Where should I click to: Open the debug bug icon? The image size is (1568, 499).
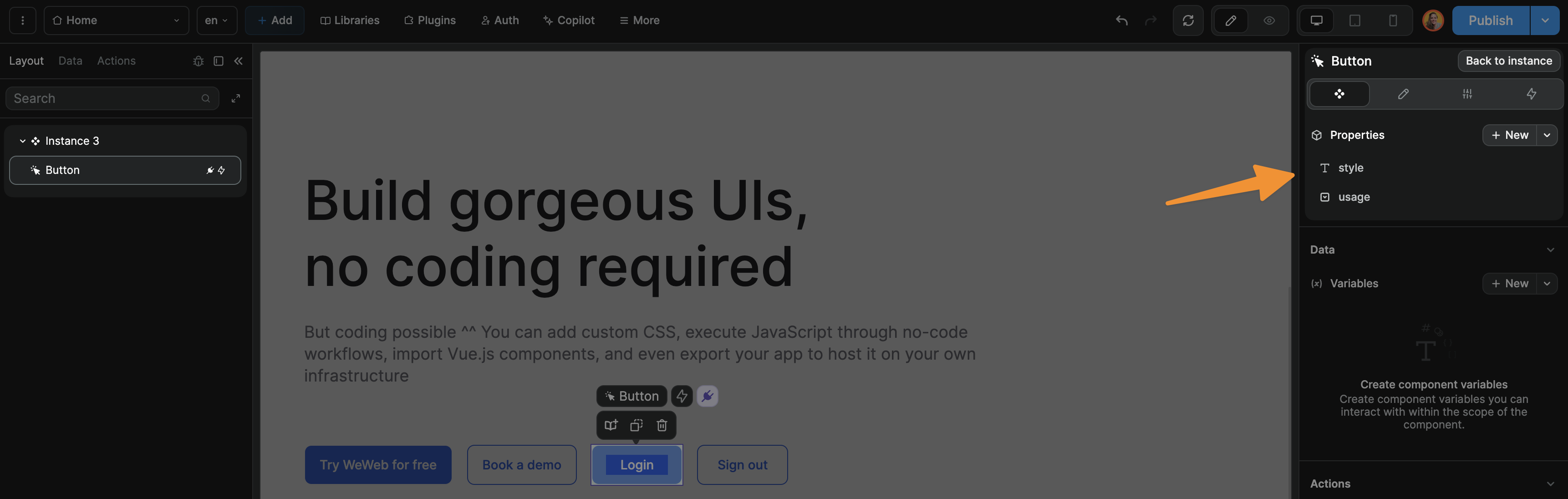(x=198, y=61)
